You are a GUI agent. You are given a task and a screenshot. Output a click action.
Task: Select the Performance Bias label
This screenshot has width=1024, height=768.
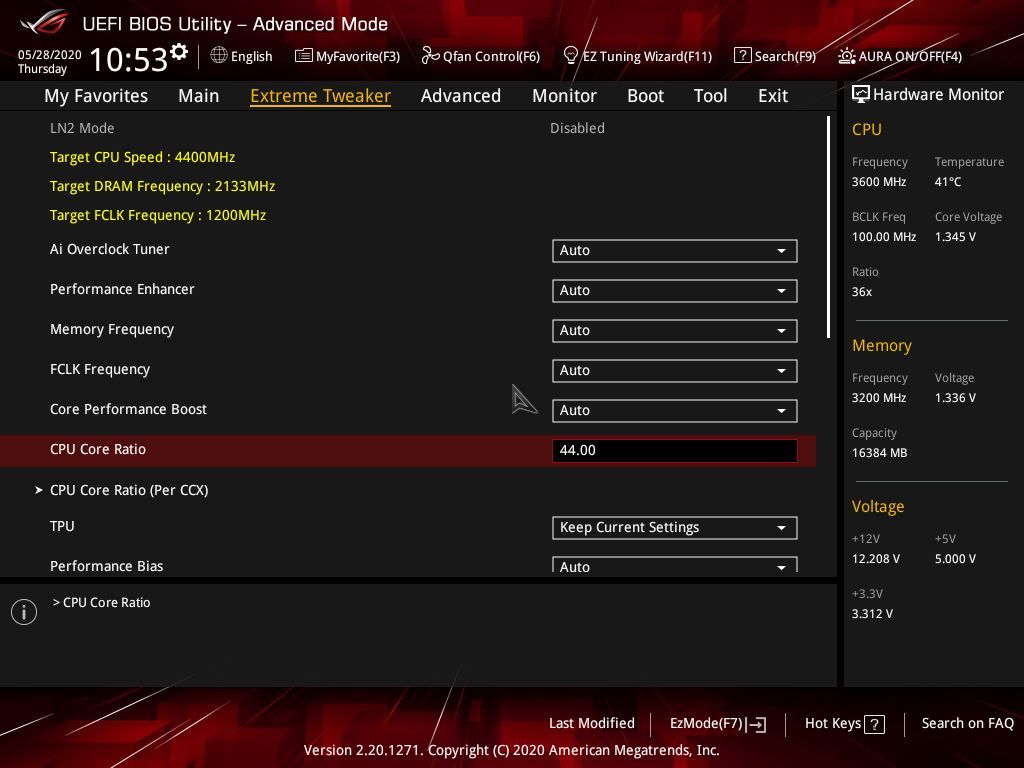[x=106, y=566]
